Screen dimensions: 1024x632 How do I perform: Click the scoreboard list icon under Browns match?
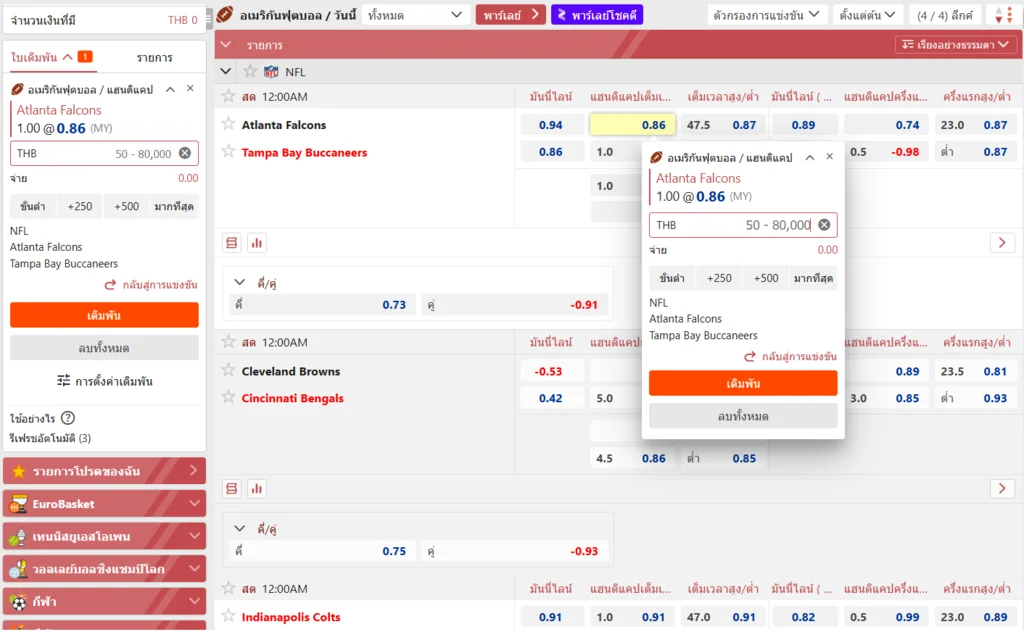click(x=232, y=489)
